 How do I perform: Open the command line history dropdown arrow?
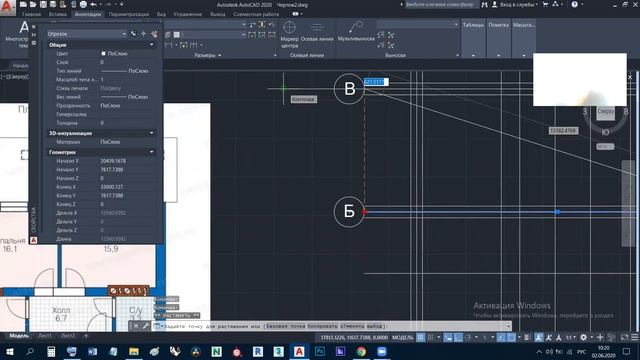pos(509,326)
